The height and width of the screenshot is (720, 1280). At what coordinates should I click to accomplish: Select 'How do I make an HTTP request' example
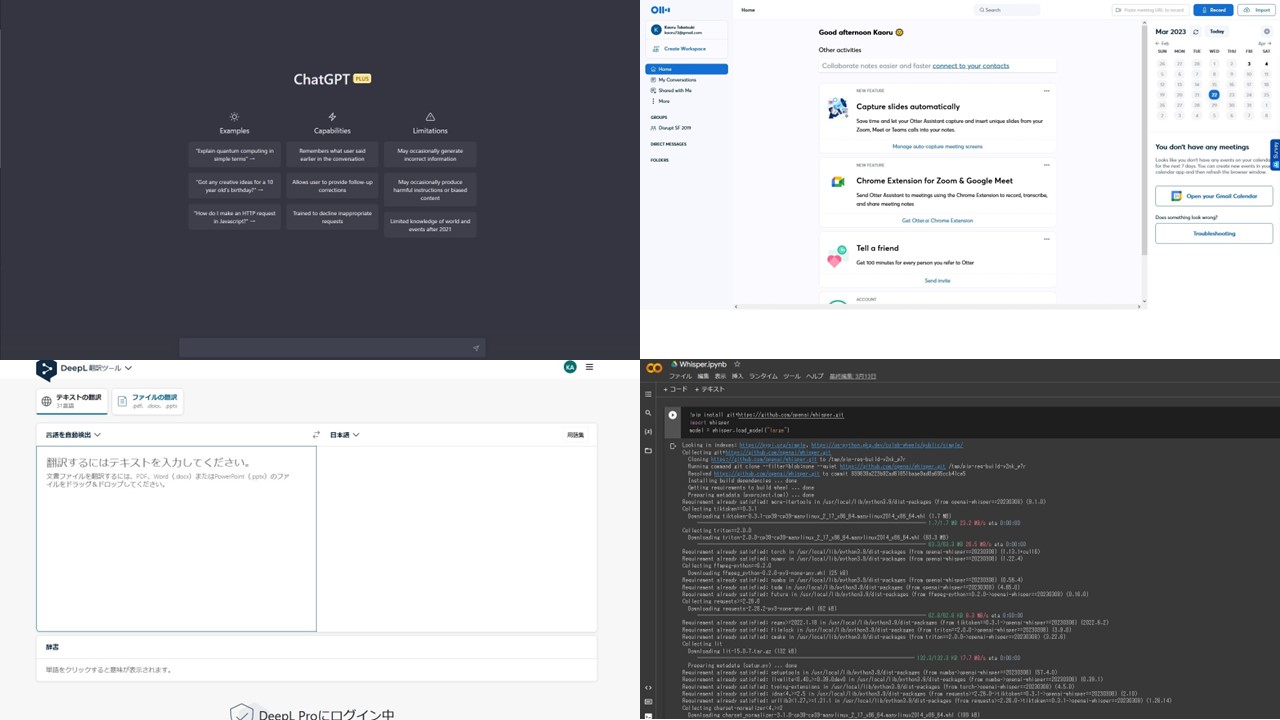point(234,217)
